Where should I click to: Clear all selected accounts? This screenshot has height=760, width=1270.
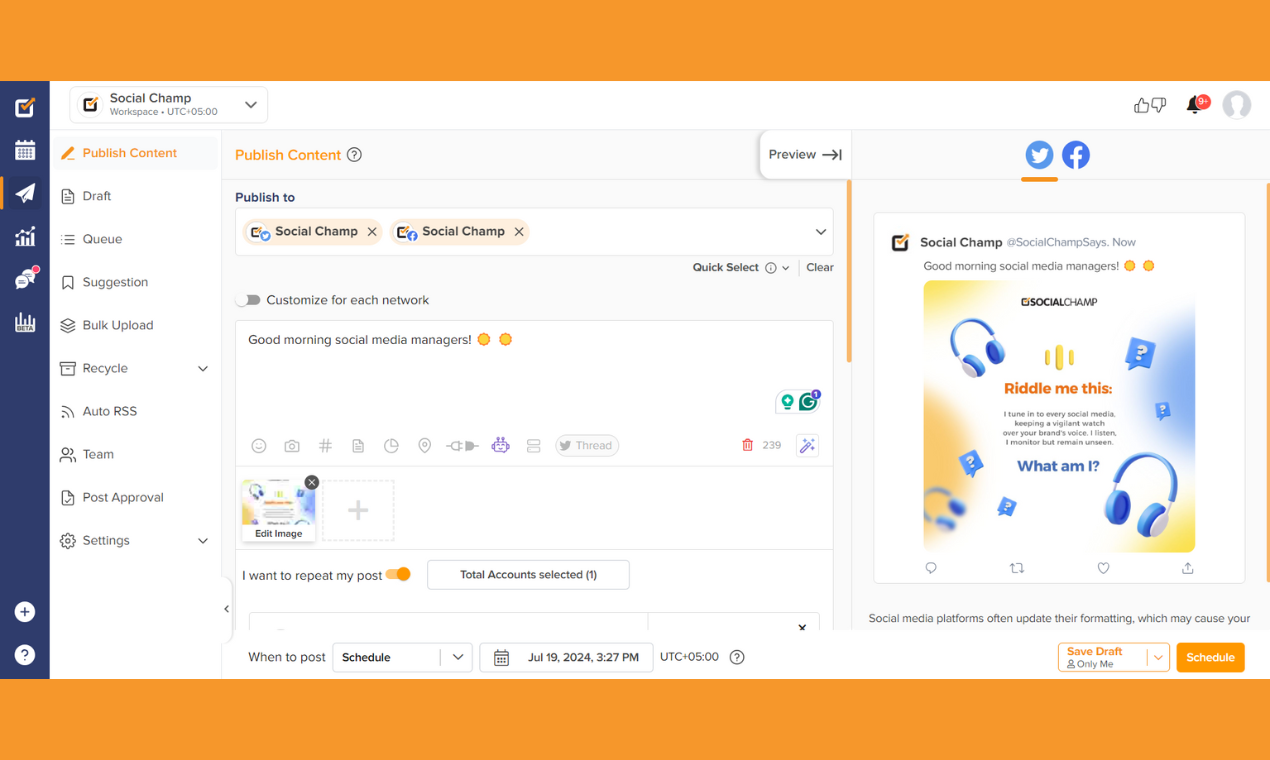coord(819,267)
